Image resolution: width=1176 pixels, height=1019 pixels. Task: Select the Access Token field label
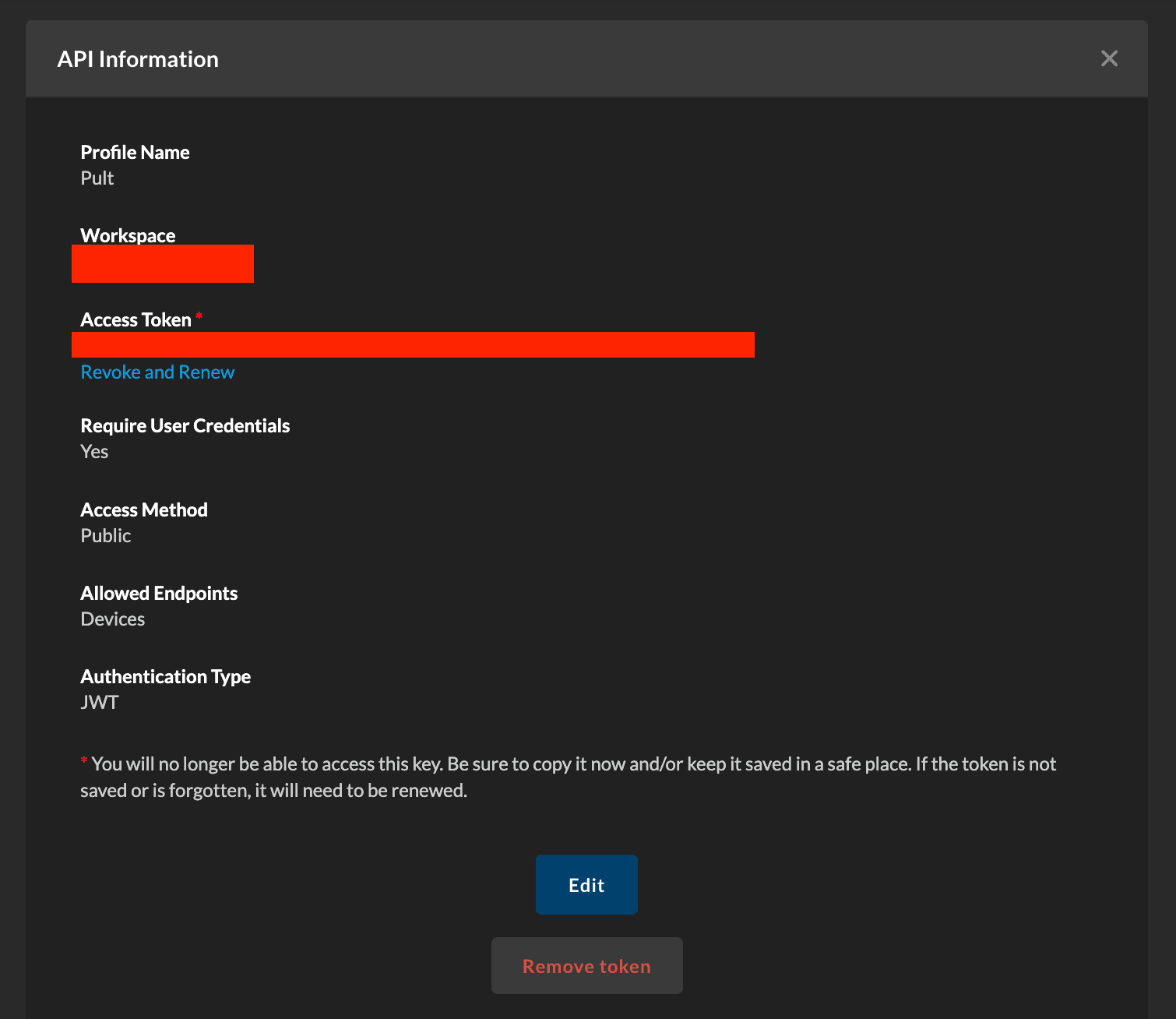coord(135,319)
